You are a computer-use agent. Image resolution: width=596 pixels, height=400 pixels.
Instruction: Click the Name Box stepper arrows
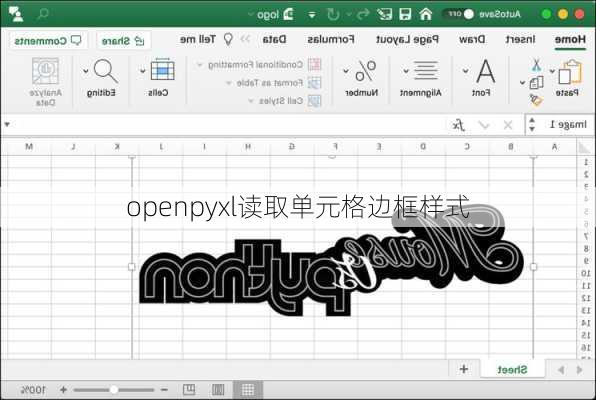tap(532, 125)
